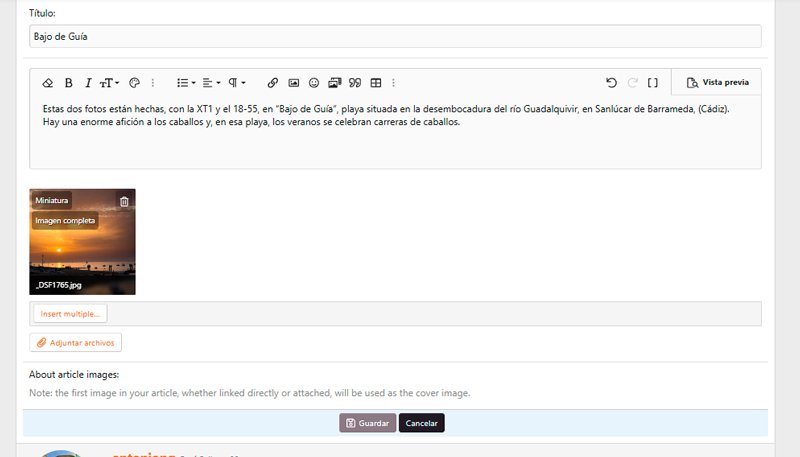The height and width of the screenshot is (457, 800).
Task: Click the Adjuntar archivos button
Action: point(76,343)
